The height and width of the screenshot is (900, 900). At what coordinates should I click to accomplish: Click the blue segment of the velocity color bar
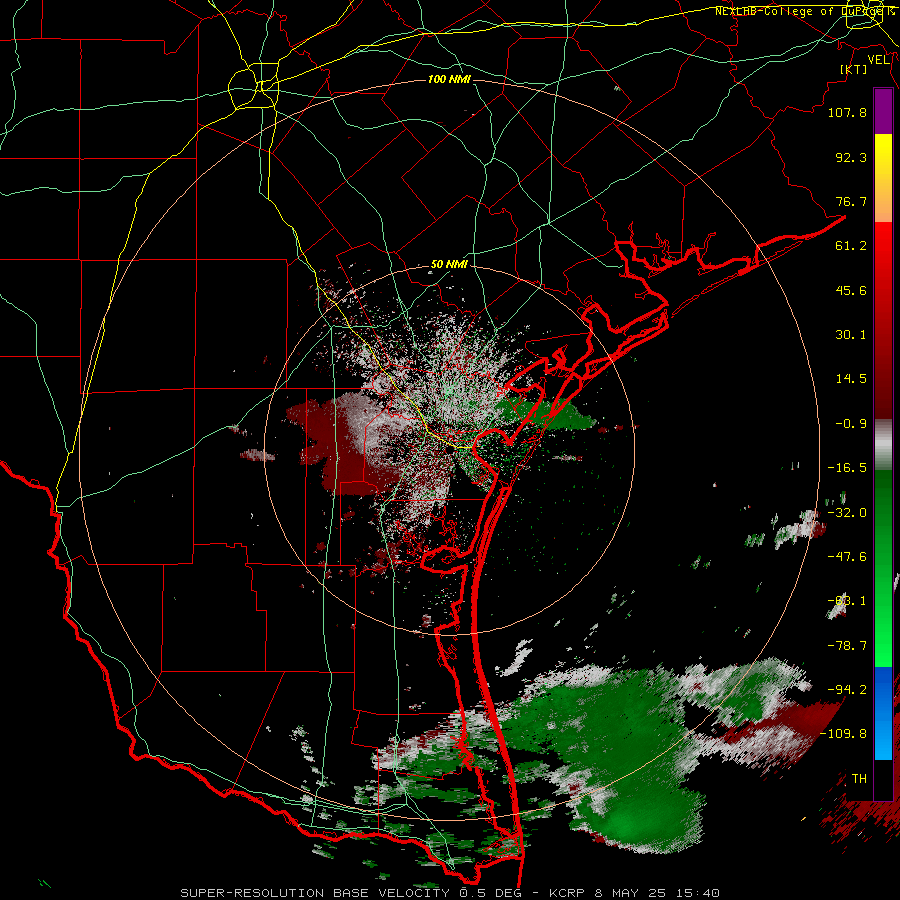pos(883,713)
